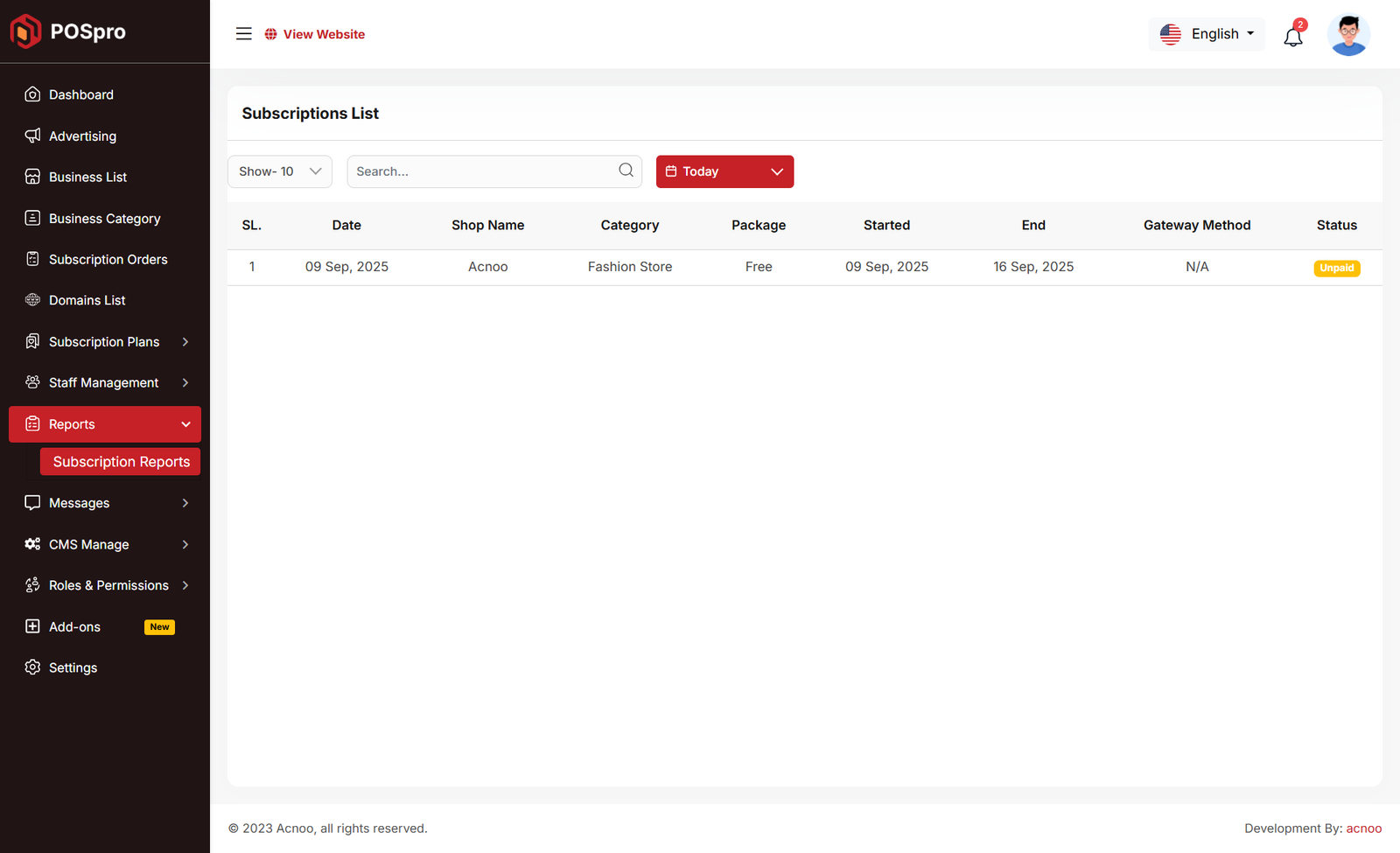The width and height of the screenshot is (1400, 853).
Task: Open the notifications bell
Action: tap(1292, 37)
